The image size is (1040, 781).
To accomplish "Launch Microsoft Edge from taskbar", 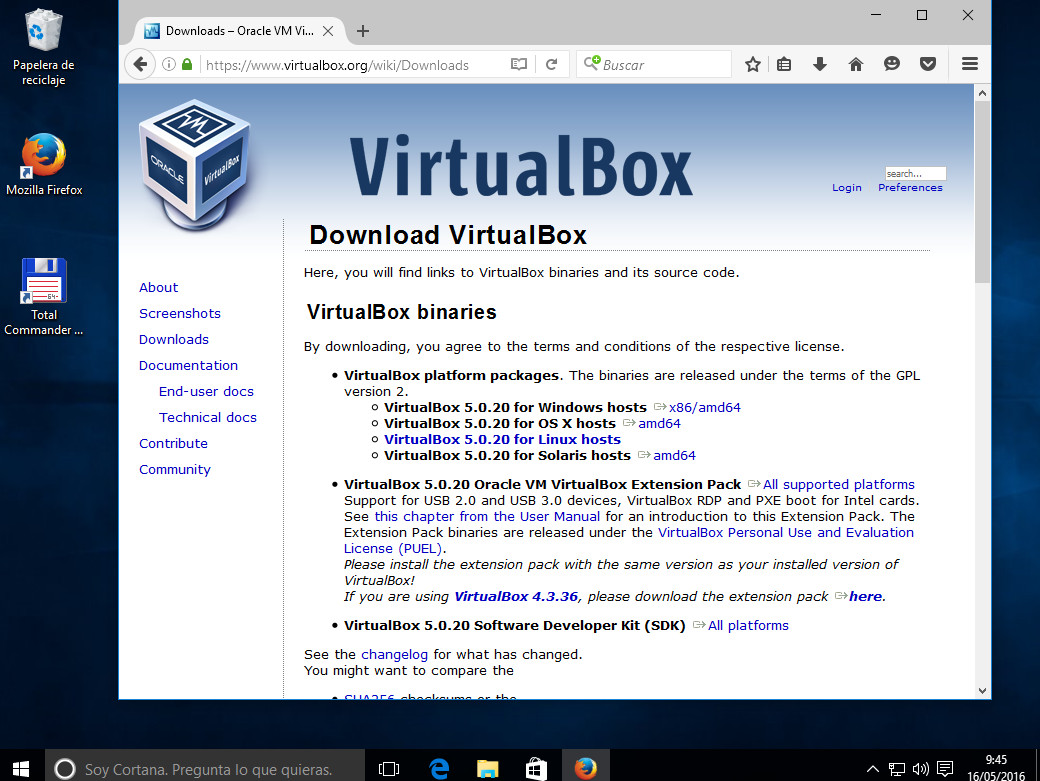I will 438,768.
